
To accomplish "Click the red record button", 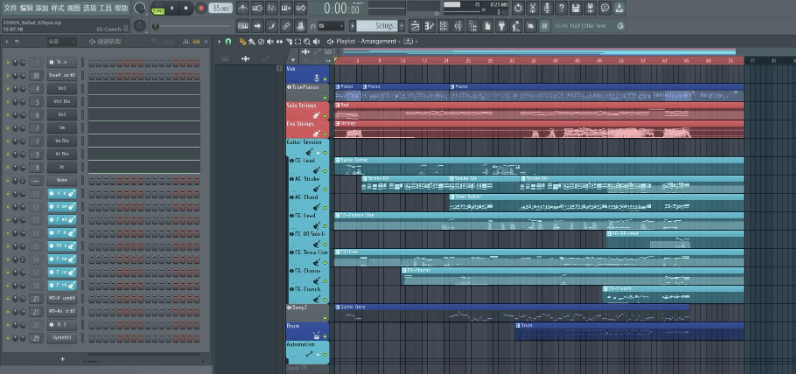I will pos(201,8).
